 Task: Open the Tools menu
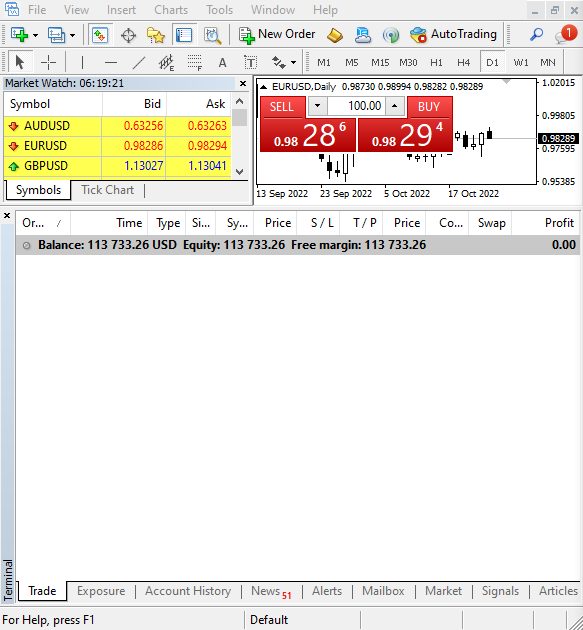click(219, 10)
